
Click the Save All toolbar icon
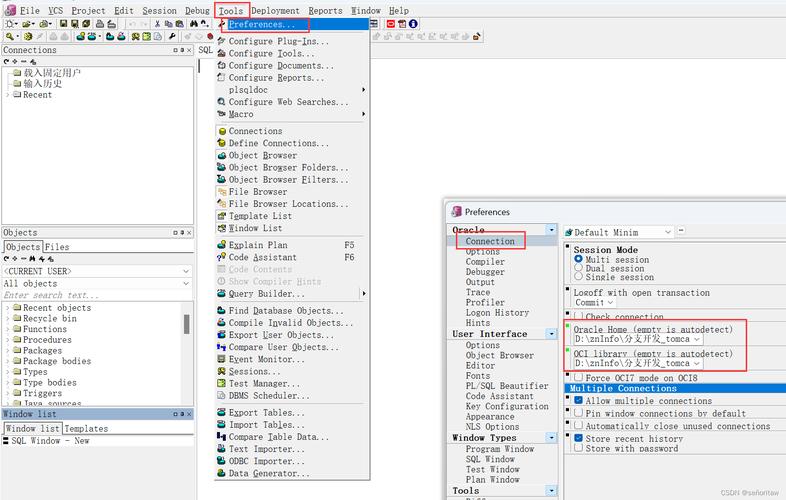[86, 24]
